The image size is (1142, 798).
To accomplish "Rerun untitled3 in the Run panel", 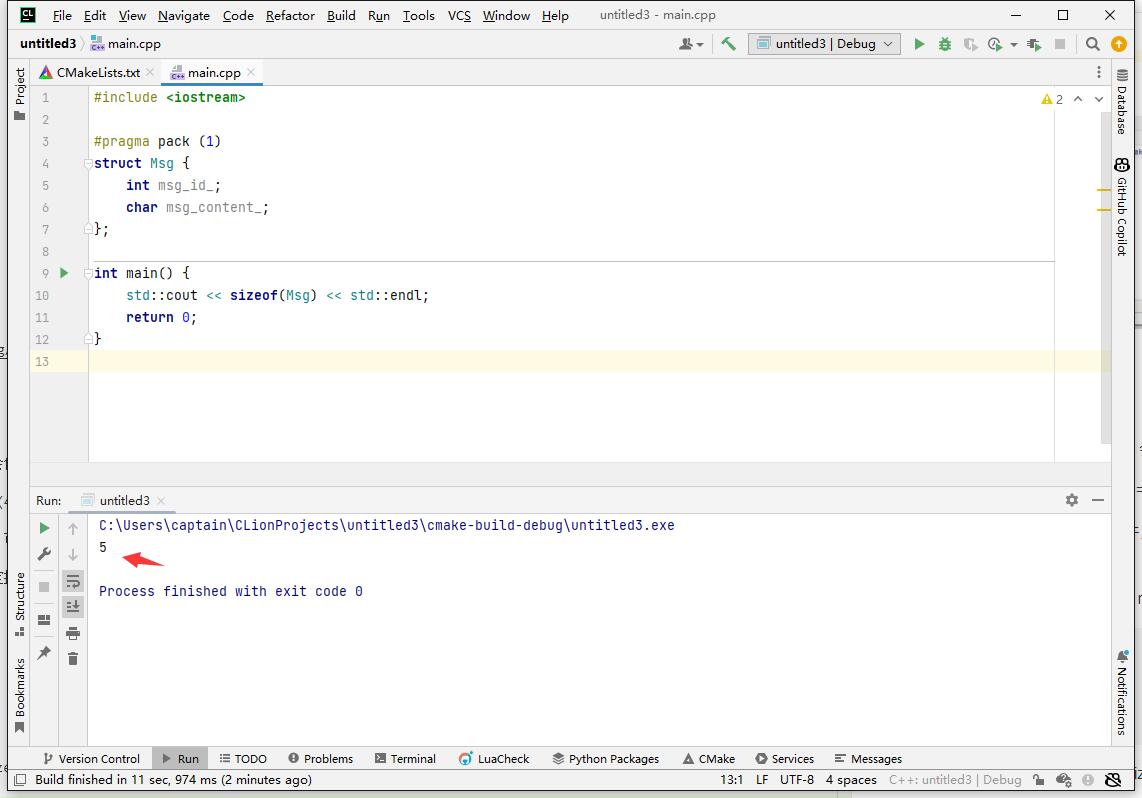I will point(44,528).
